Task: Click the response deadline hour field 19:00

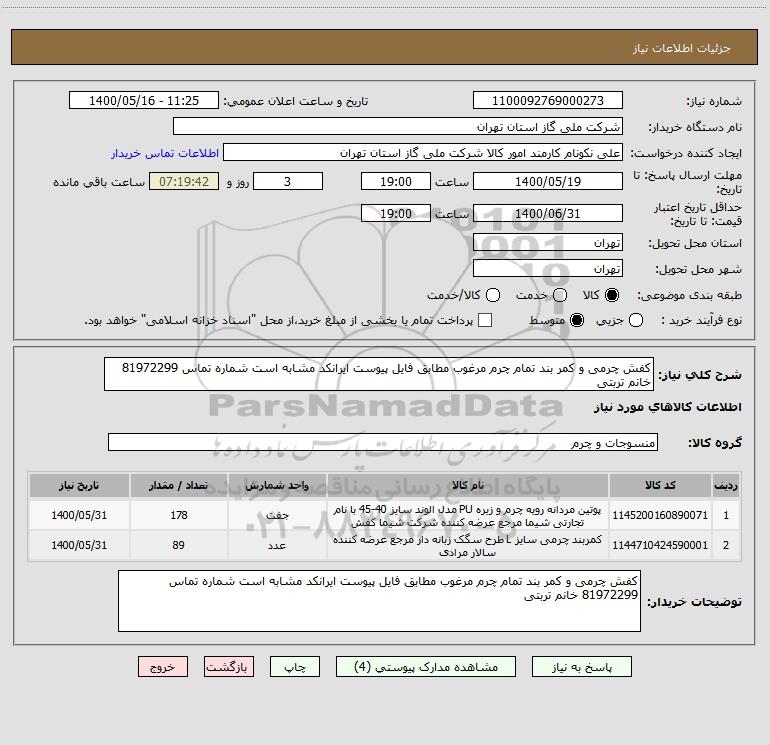Action: pyautogui.click(x=396, y=182)
